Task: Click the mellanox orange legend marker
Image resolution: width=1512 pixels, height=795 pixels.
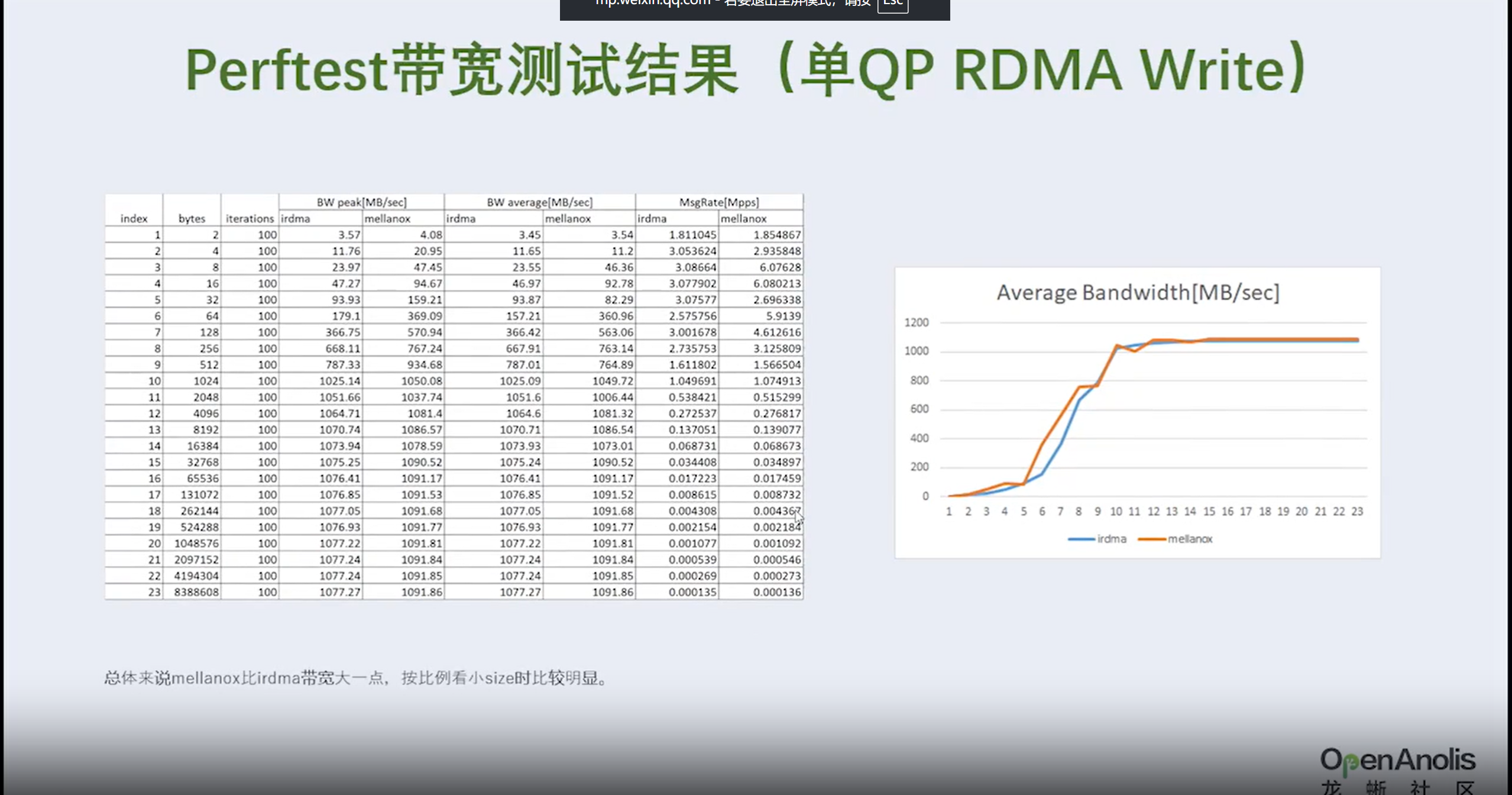Action: click(x=1151, y=539)
